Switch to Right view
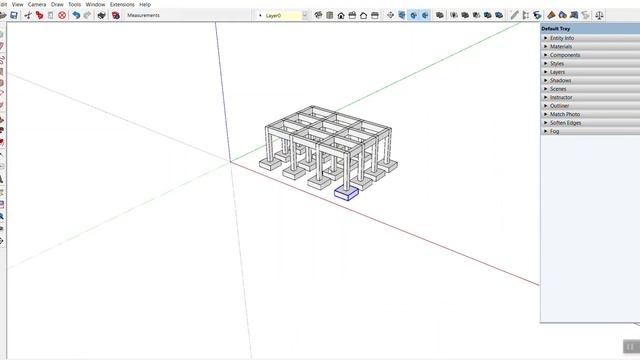The image size is (640, 360). (x=352, y=16)
